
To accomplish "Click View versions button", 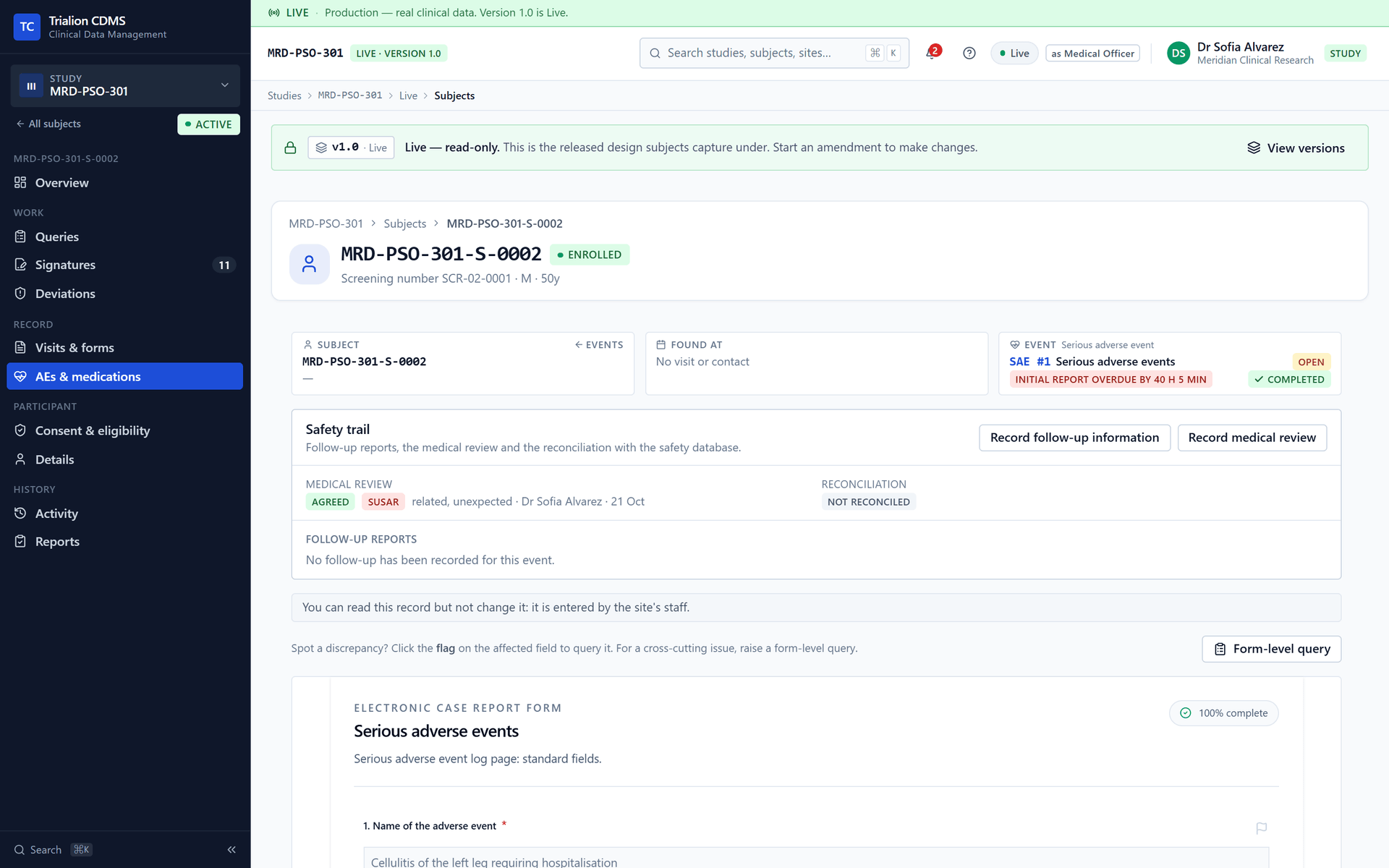I will click(x=1296, y=148).
